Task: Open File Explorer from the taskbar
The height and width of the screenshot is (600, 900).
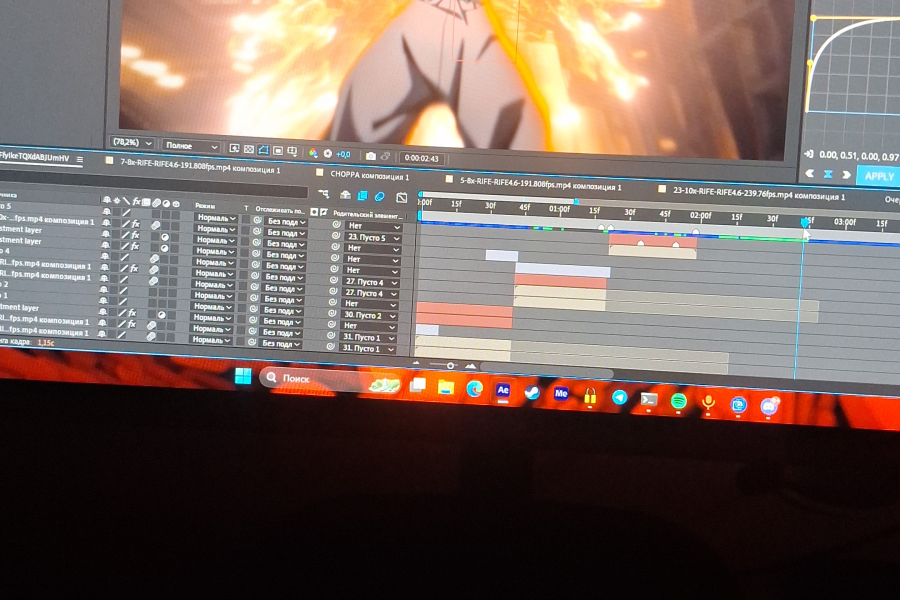Action: (445, 388)
